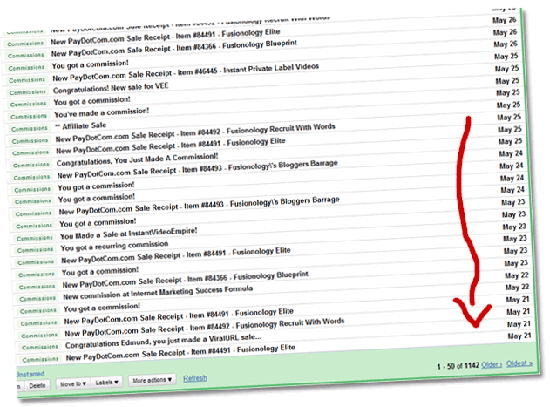Open the Labels dropdown
Viewport: 550px width, 407px height.
pos(107,382)
